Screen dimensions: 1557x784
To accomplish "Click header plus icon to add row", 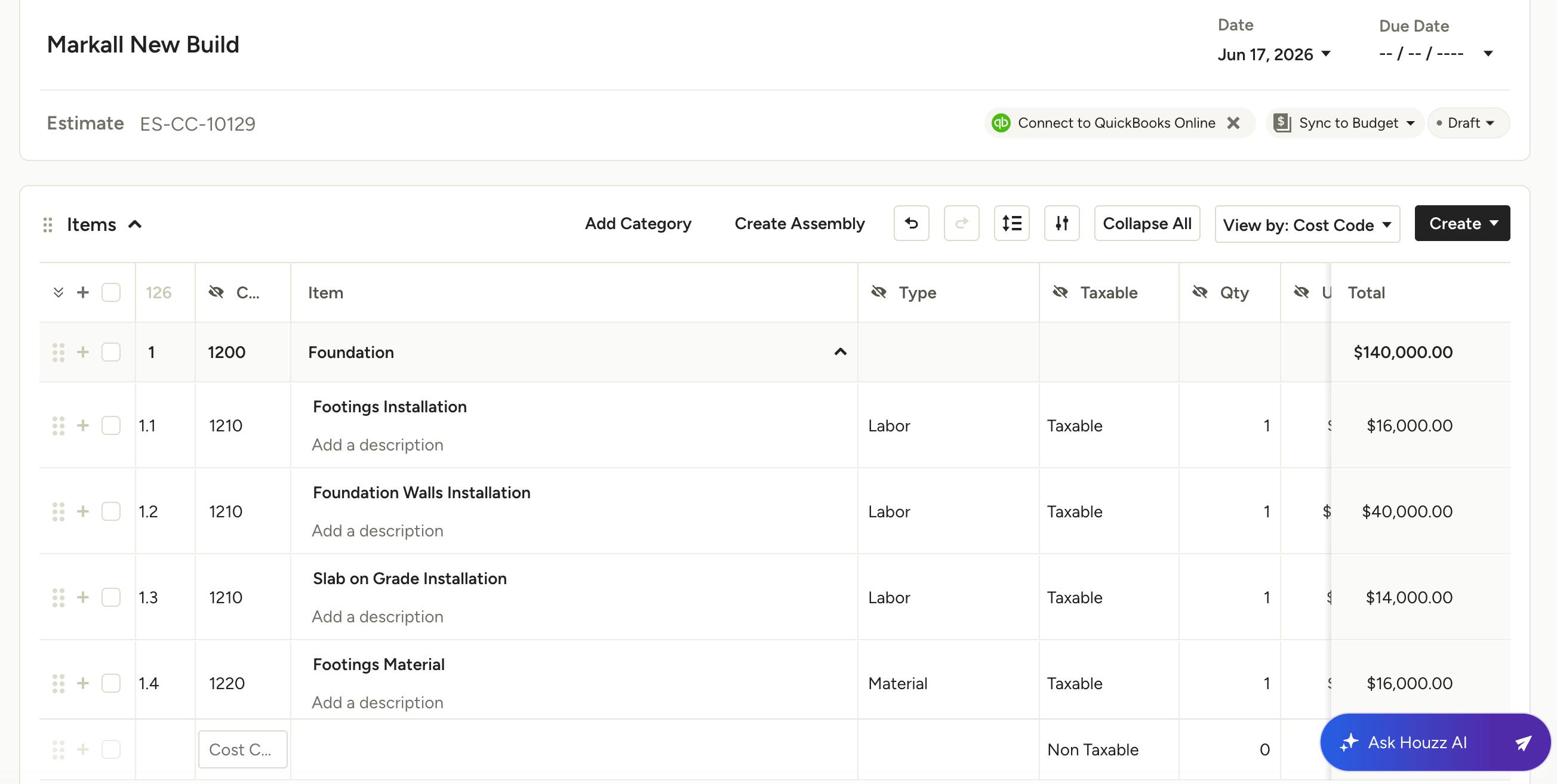I will (83, 292).
